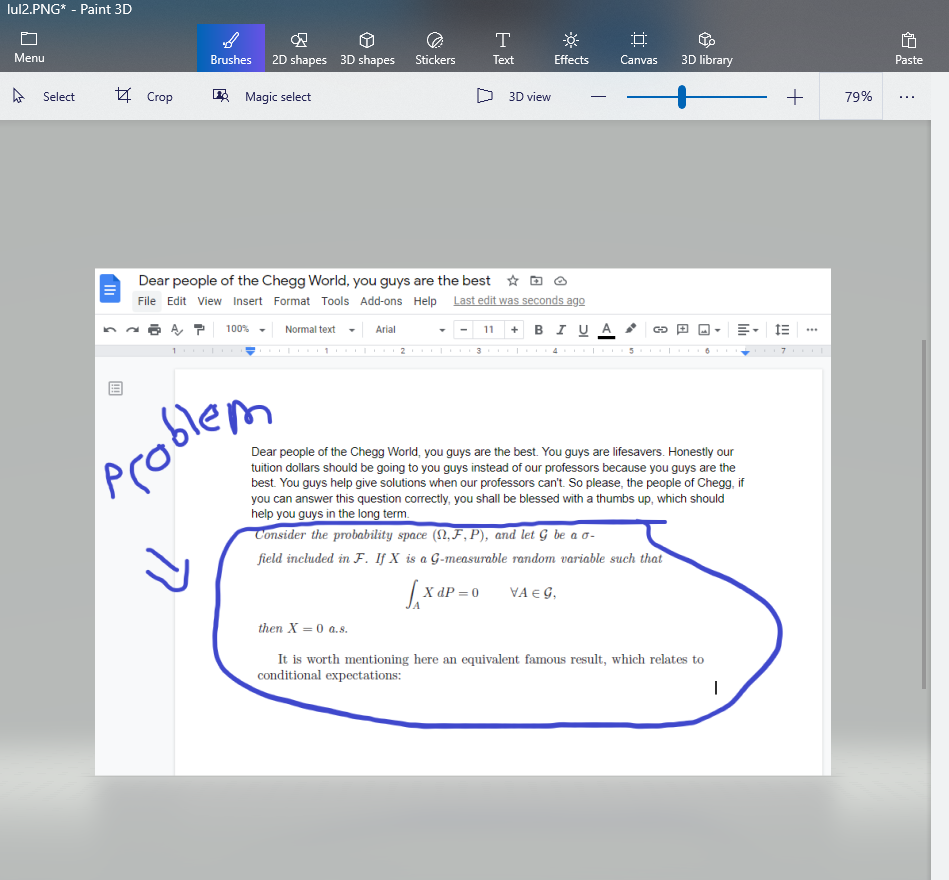The width and height of the screenshot is (949, 880).
Task: Open the Docs View menu
Action: (209, 301)
